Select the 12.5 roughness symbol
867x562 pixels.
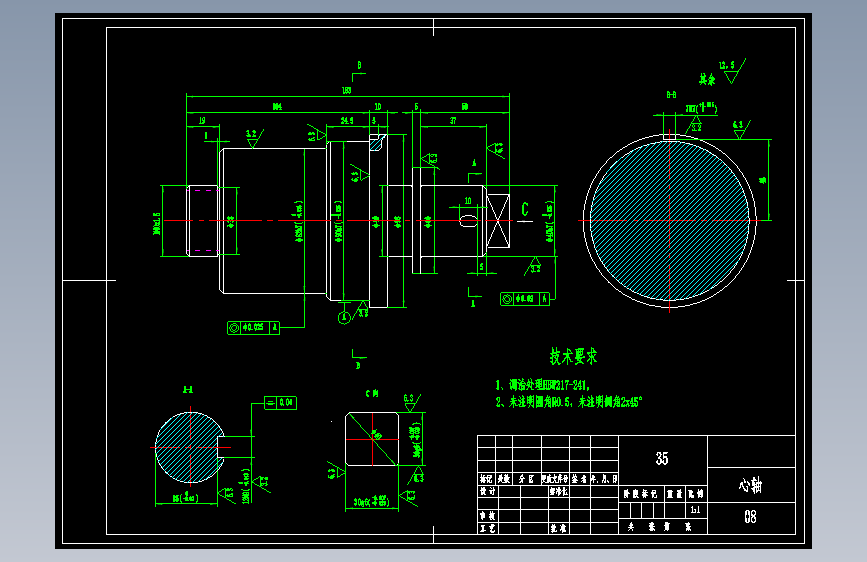[x=732, y=71]
